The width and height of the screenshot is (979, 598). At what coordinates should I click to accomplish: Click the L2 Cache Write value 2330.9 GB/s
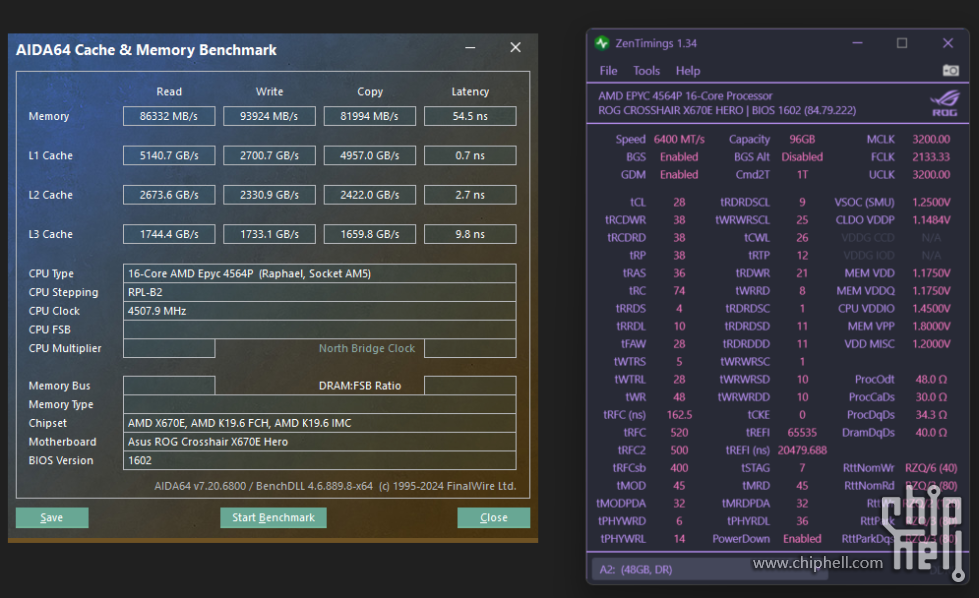[x=269, y=195]
